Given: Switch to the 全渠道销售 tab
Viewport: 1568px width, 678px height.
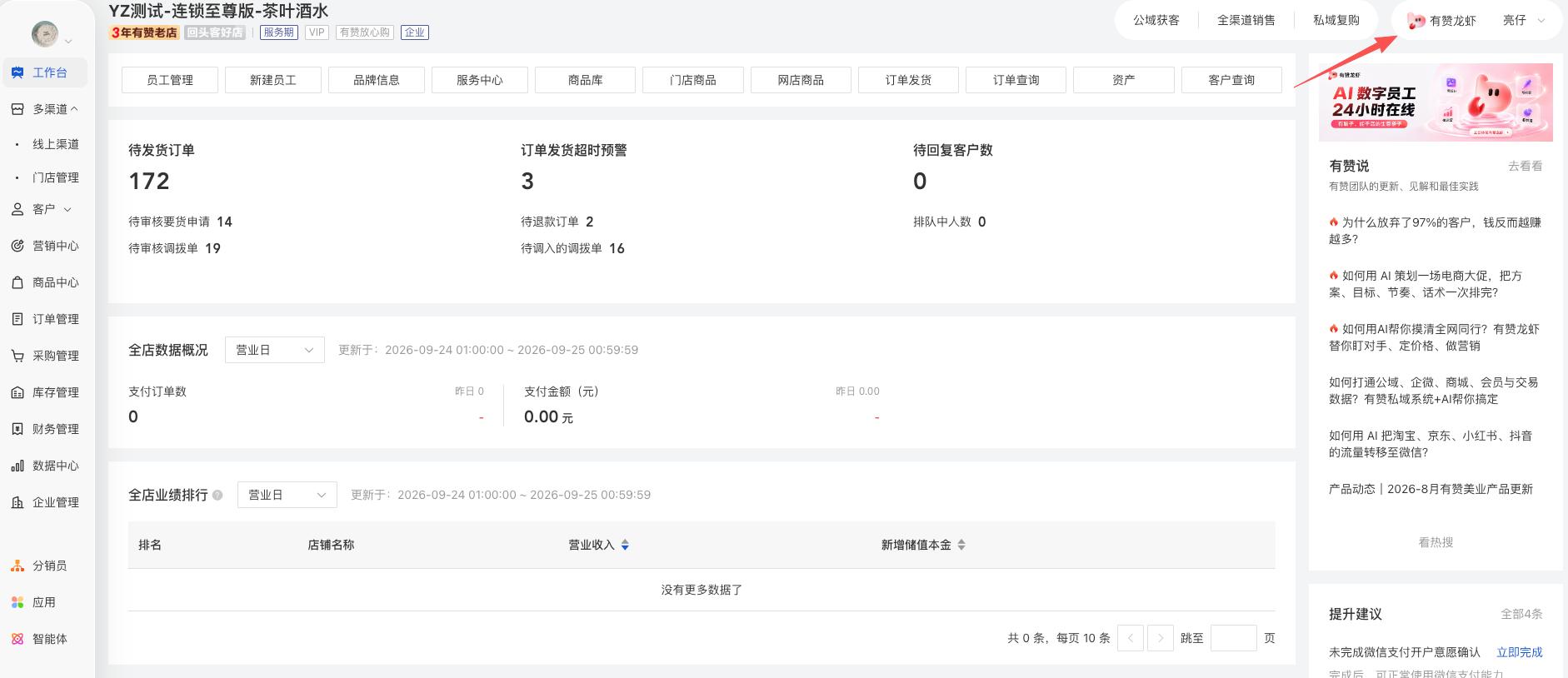Looking at the screenshot, I should pyautogui.click(x=1246, y=20).
